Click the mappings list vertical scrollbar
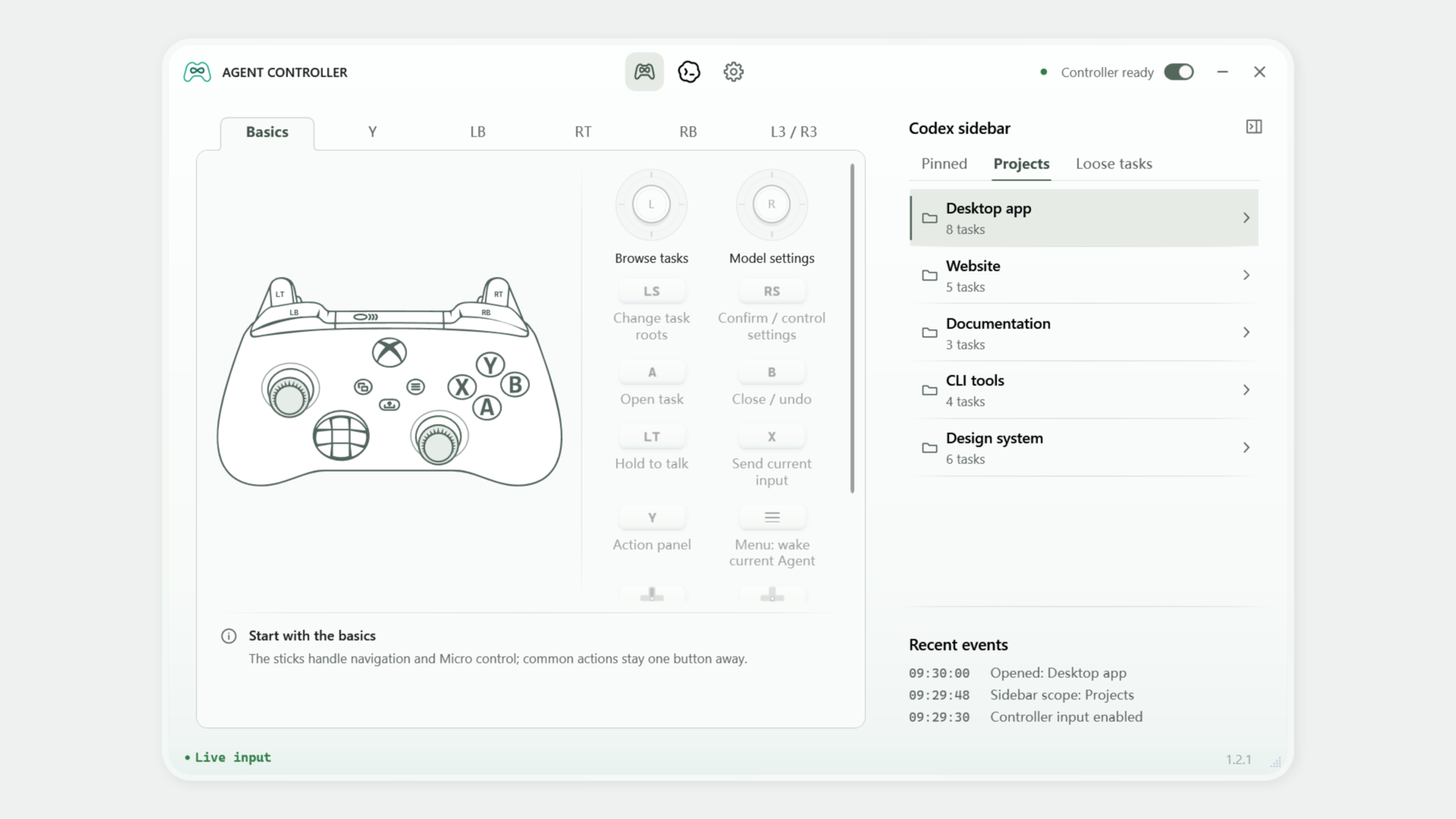The image size is (1456, 819). tap(852, 328)
